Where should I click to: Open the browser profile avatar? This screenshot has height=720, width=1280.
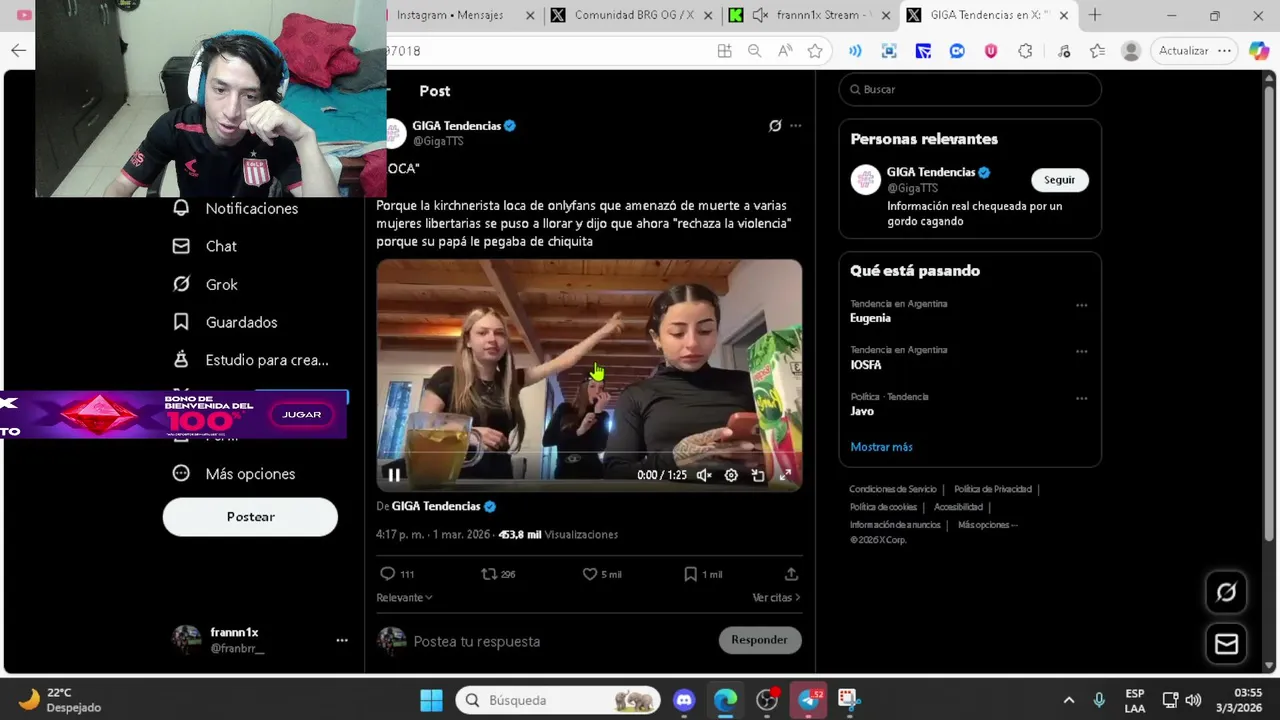pos(1131,51)
